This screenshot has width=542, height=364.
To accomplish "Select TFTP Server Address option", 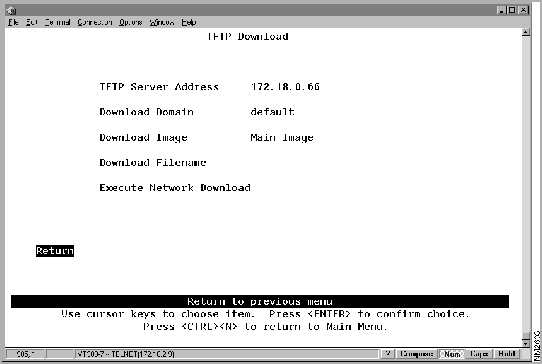I will tap(159, 86).
